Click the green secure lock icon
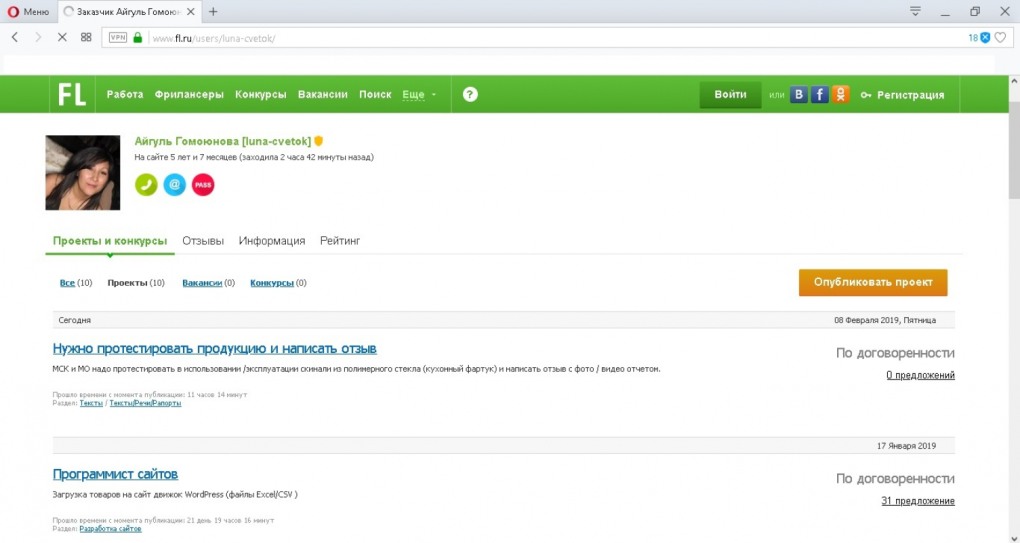The image size is (1020, 543). (137, 38)
